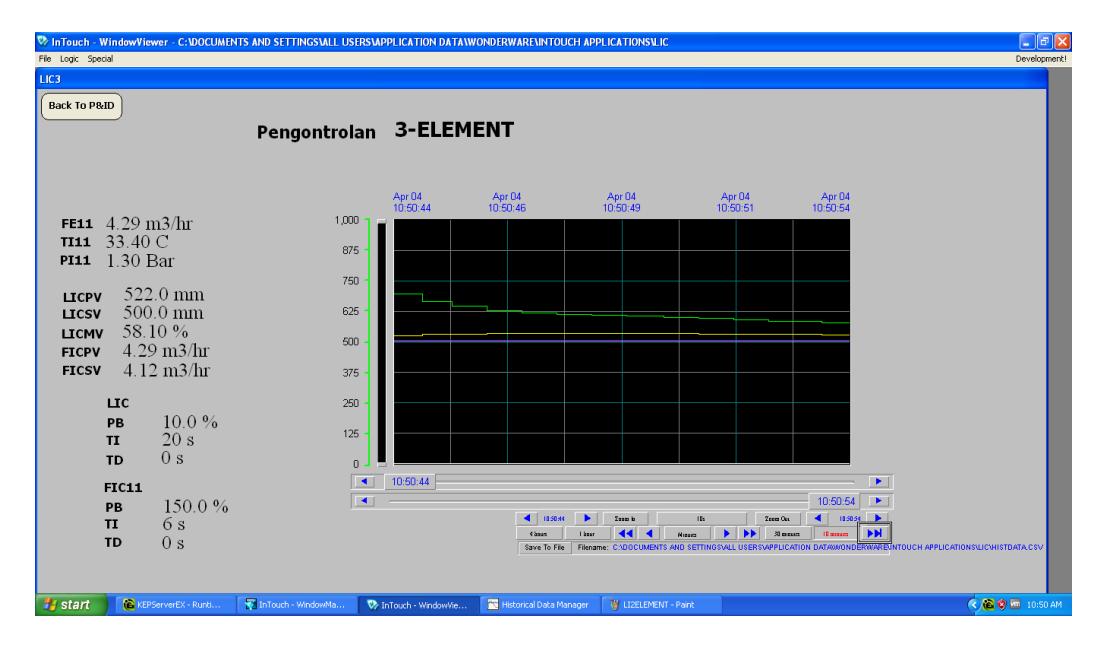Open the Logic menu
The width and height of the screenshot is (1104, 647).
(69, 59)
